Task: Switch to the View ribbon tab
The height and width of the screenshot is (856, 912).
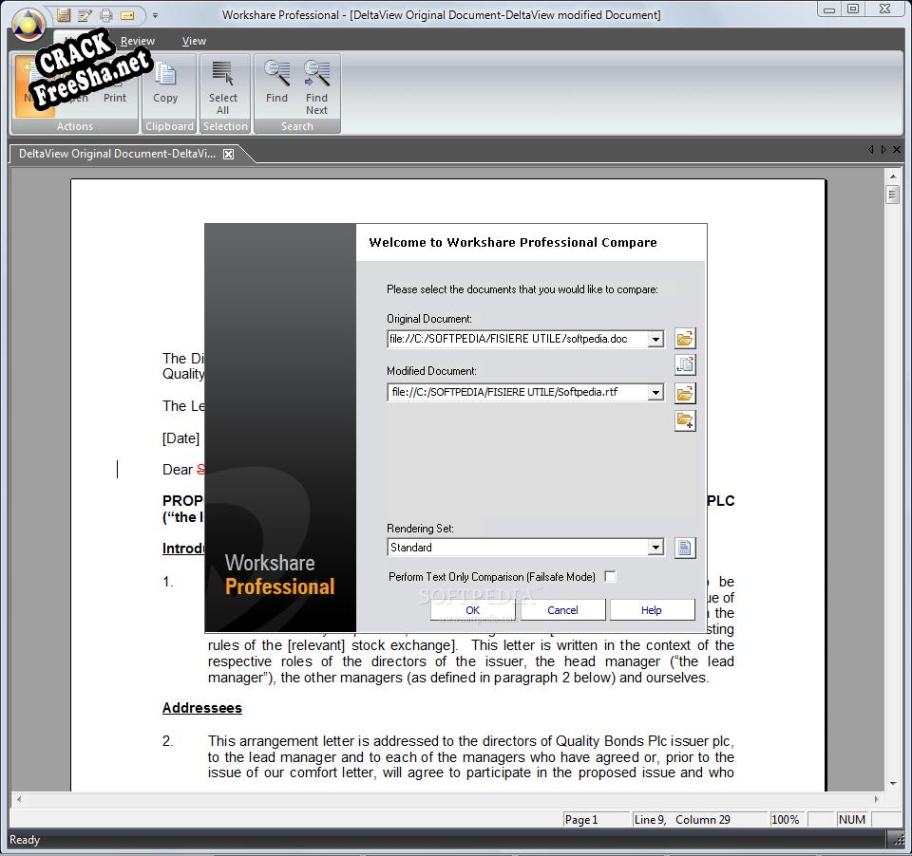Action: pos(194,41)
